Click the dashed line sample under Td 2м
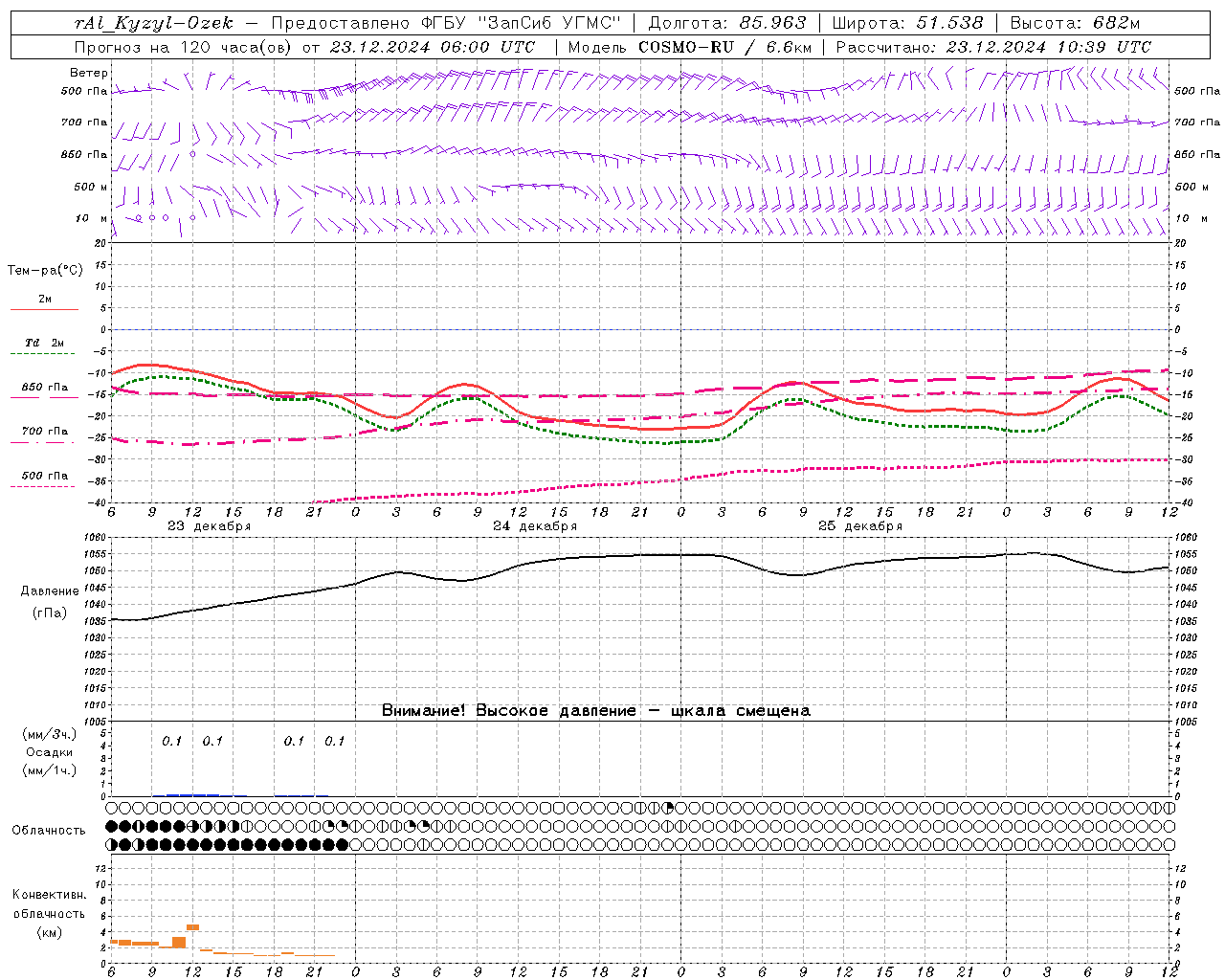The width and height of the screenshot is (1225, 980). point(44,354)
